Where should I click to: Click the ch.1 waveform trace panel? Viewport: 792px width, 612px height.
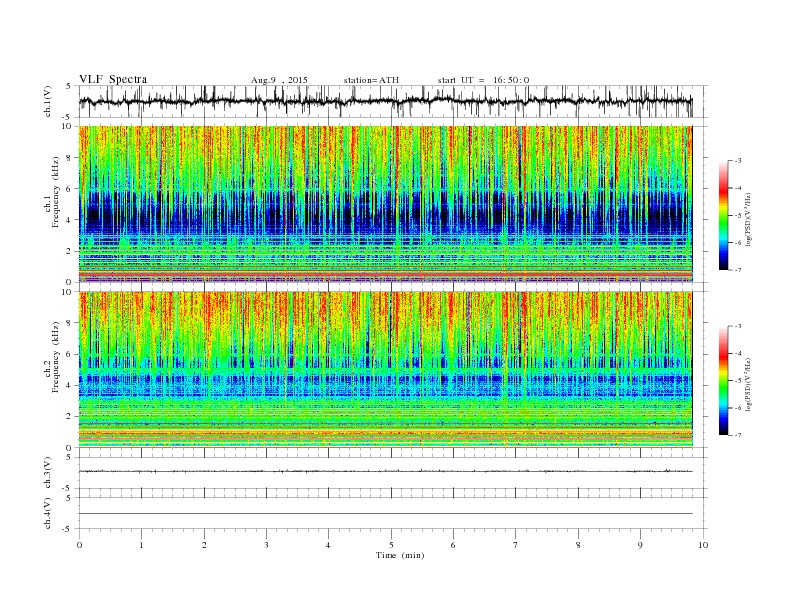pos(393,101)
